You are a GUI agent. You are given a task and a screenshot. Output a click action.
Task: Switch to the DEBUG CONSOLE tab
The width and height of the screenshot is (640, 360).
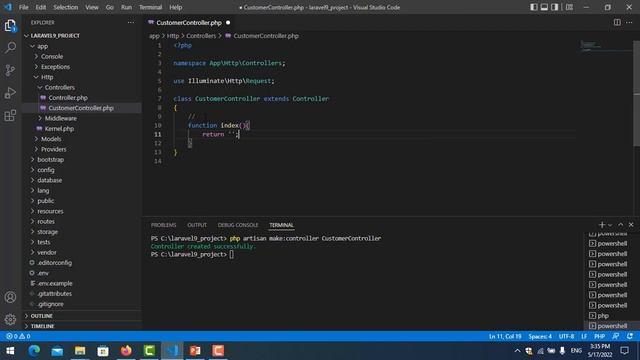[x=238, y=225]
